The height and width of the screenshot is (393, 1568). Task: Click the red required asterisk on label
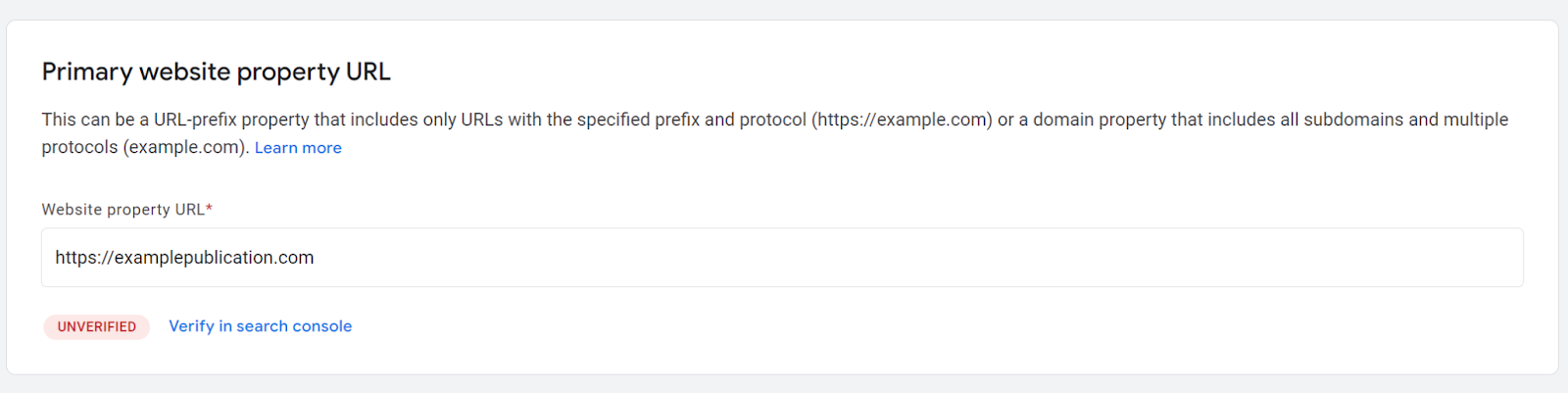(210, 208)
